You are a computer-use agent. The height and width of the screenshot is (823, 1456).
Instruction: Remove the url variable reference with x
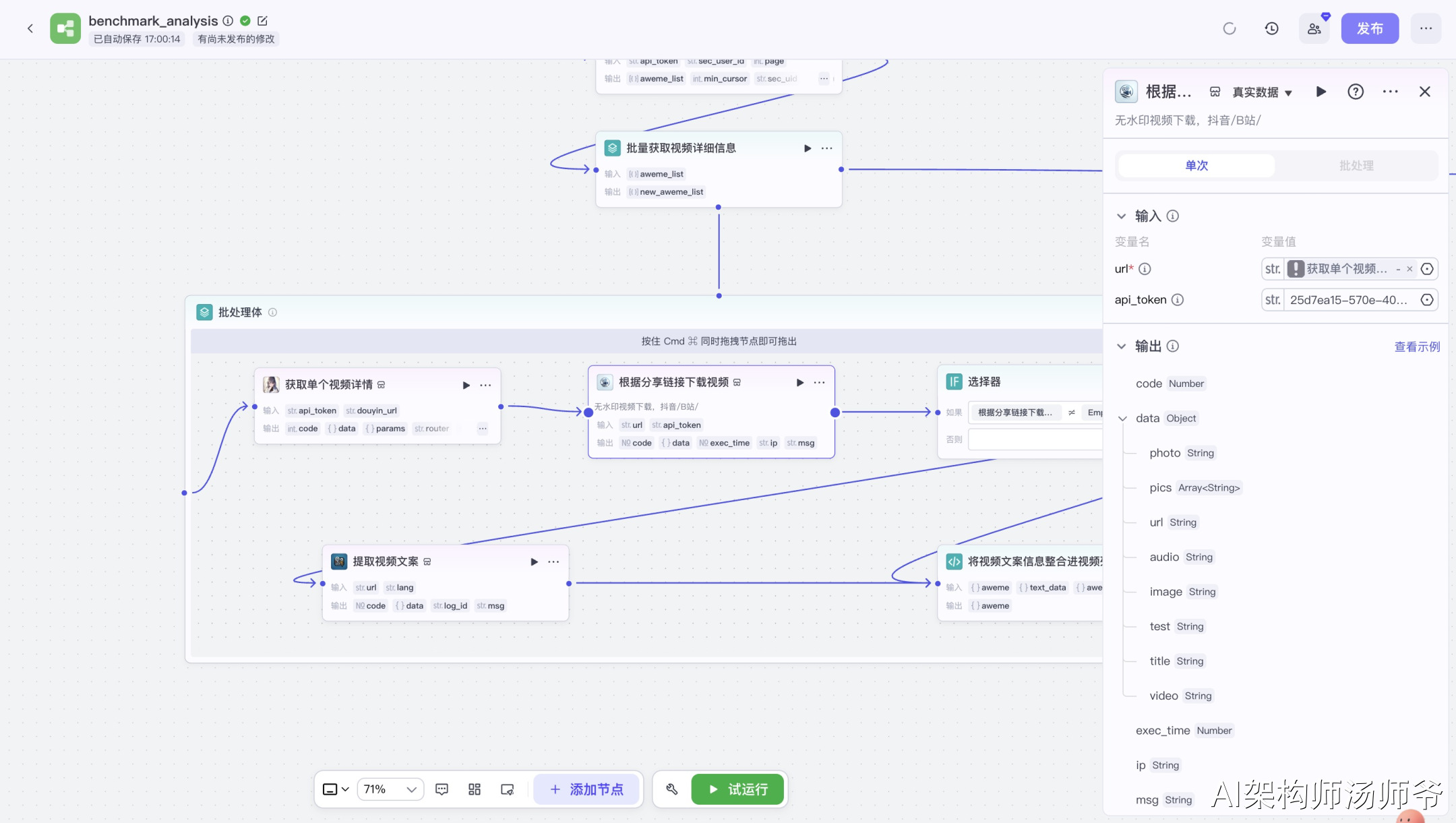1409,269
